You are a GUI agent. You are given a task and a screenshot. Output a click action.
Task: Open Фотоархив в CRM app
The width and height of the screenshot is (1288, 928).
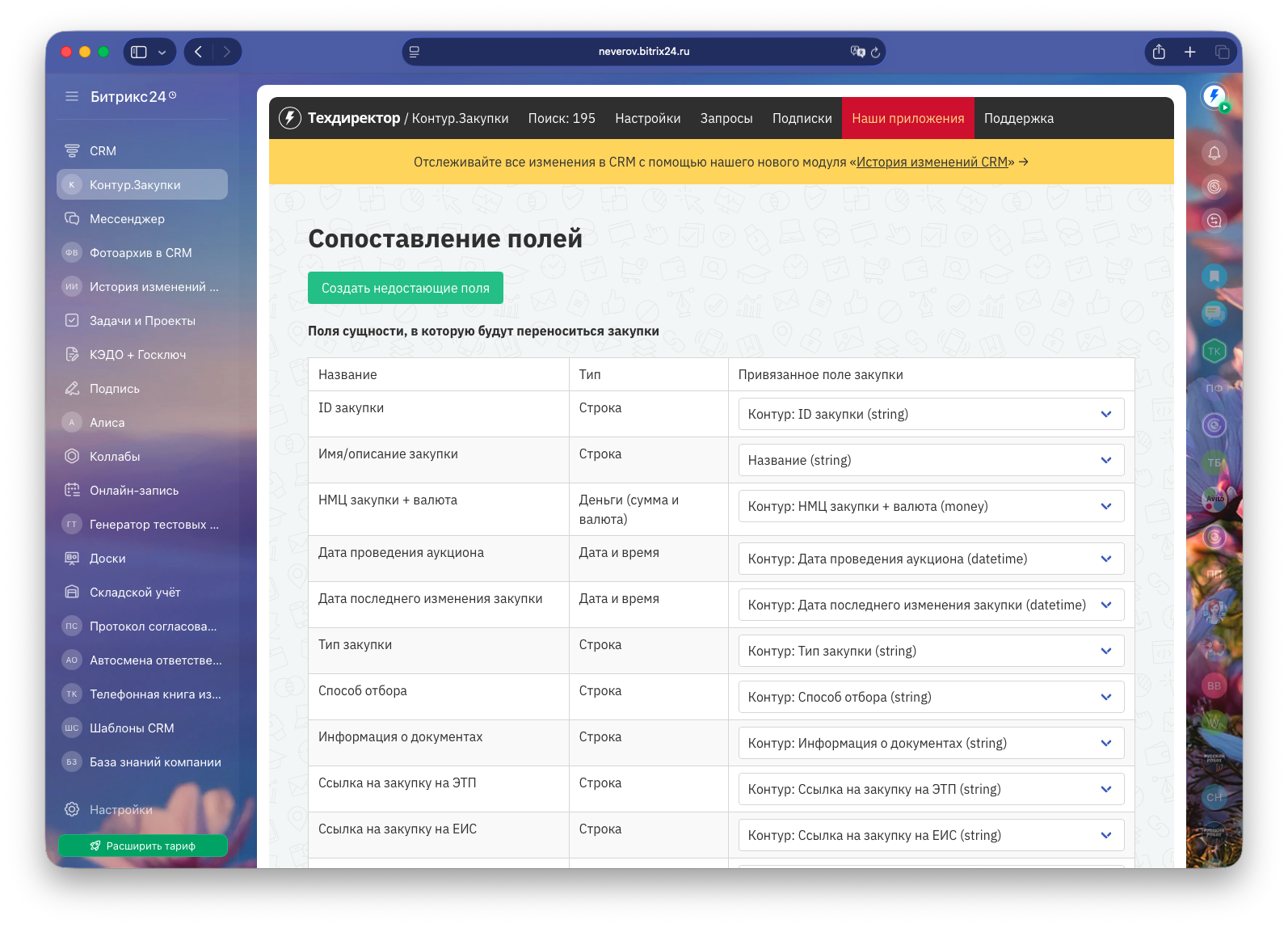pyautogui.click(x=142, y=253)
